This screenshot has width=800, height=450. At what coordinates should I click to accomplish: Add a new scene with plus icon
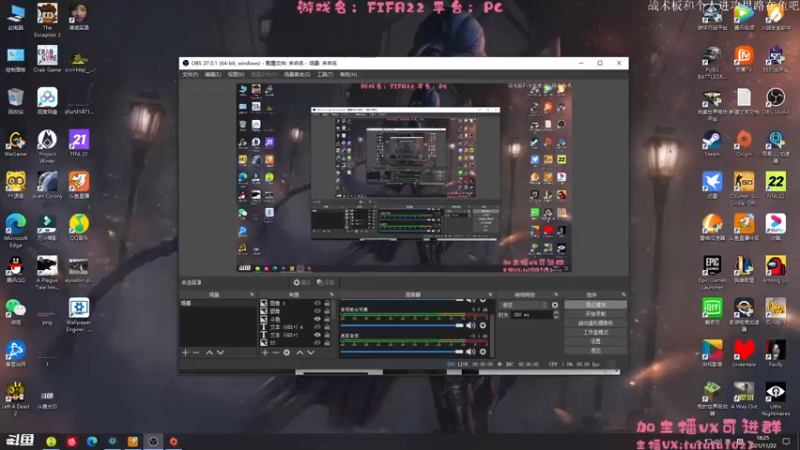pos(185,353)
